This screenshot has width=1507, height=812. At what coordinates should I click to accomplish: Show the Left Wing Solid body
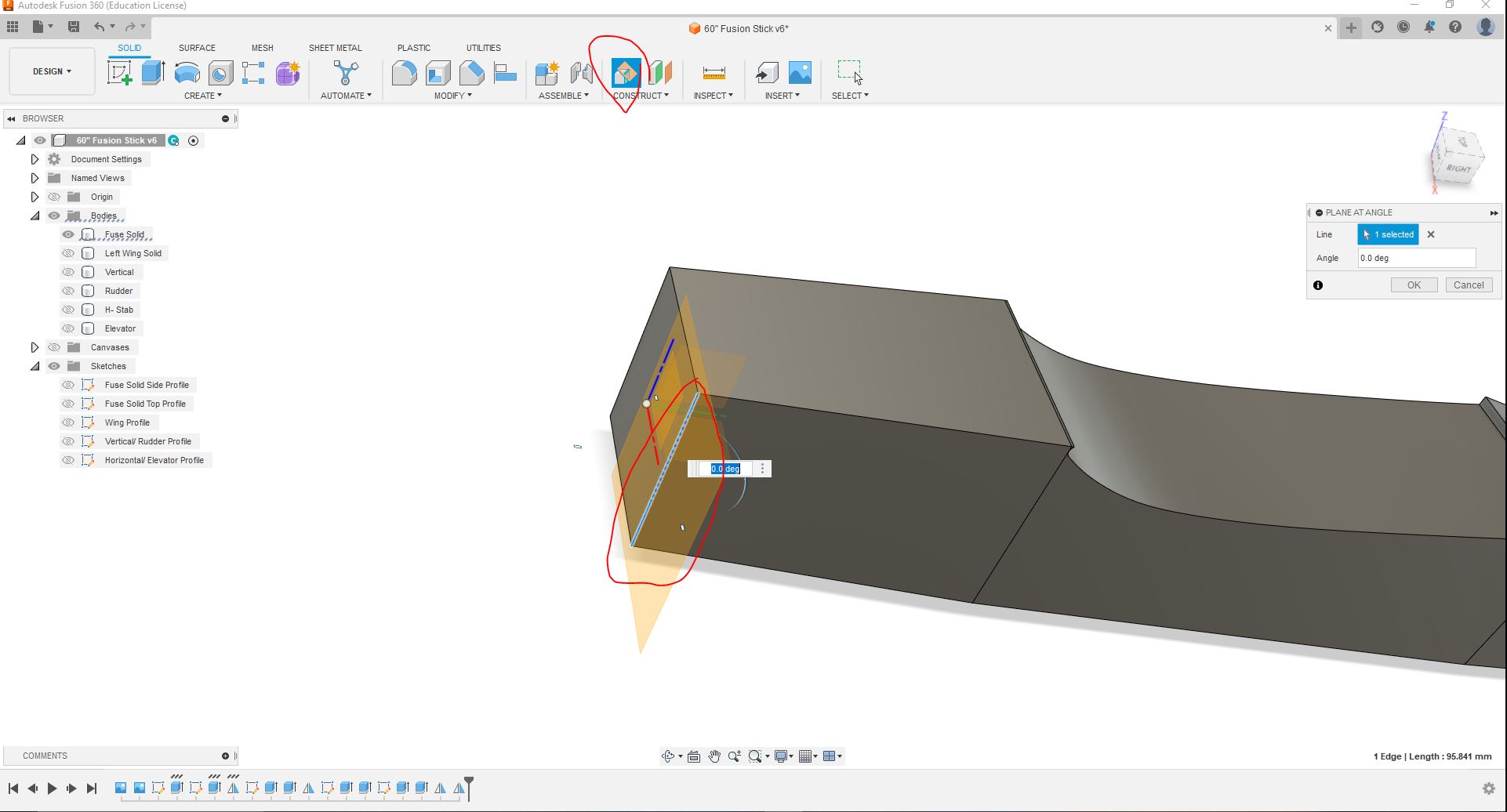(68, 253)
